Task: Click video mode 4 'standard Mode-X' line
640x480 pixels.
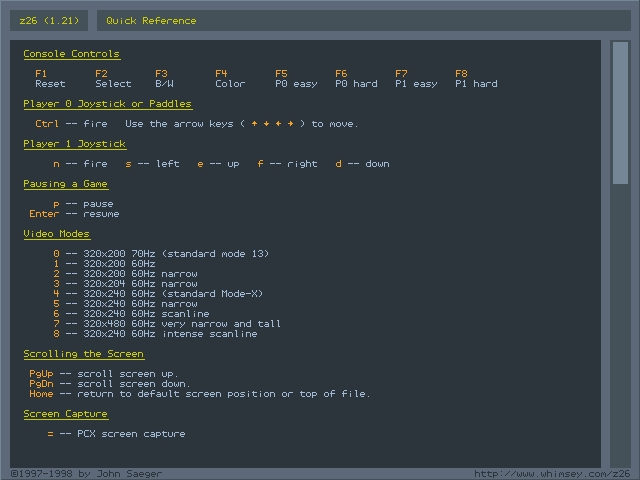Action: 158,294
